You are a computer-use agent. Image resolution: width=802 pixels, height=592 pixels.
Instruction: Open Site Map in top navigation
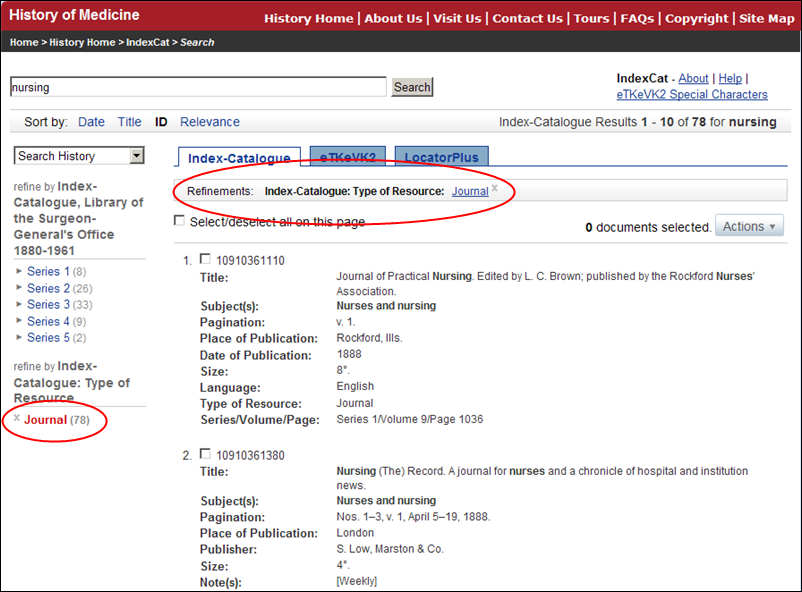tap(767, 18)
